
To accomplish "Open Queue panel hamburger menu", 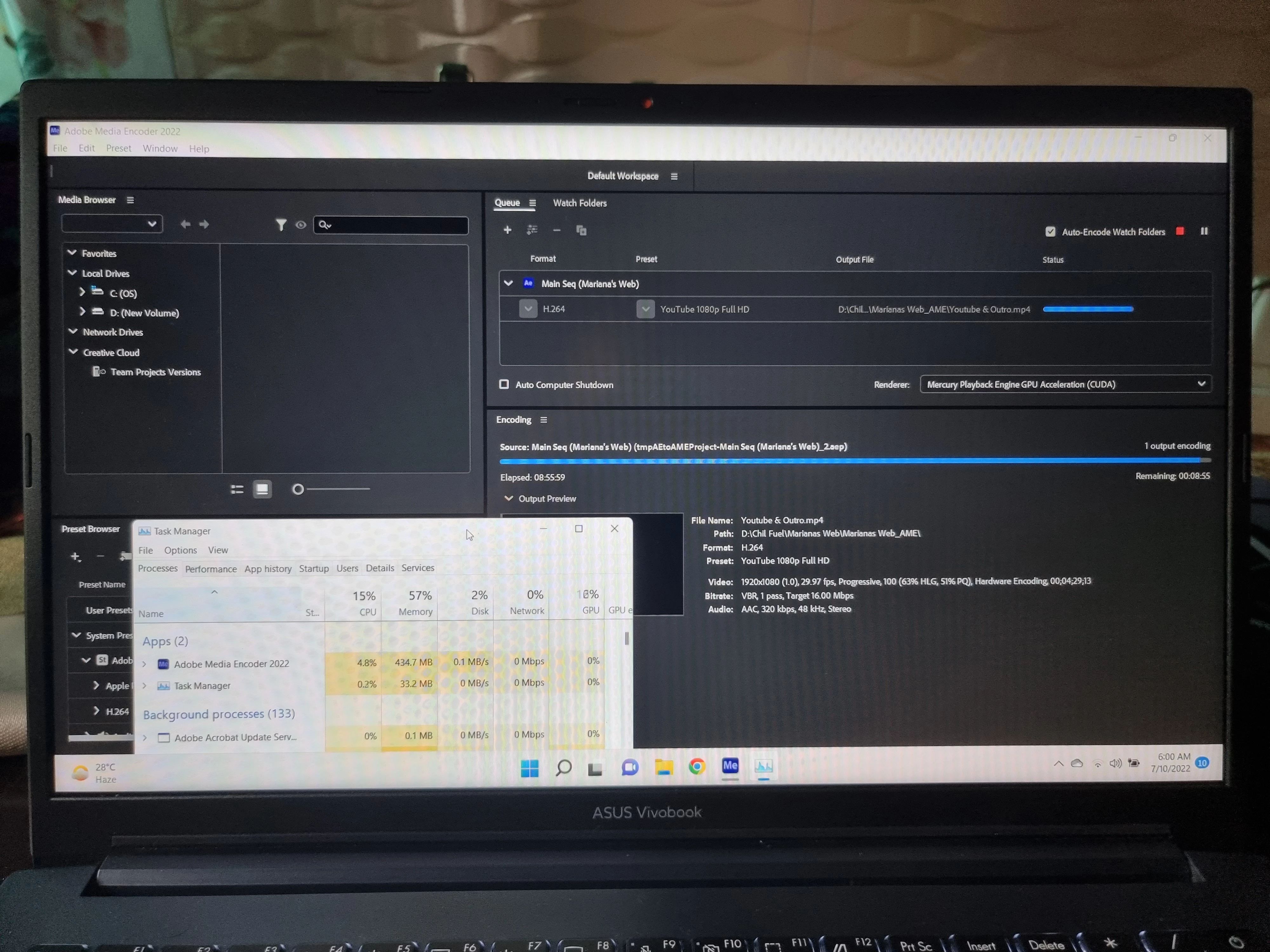I will (x=532, y=202).
